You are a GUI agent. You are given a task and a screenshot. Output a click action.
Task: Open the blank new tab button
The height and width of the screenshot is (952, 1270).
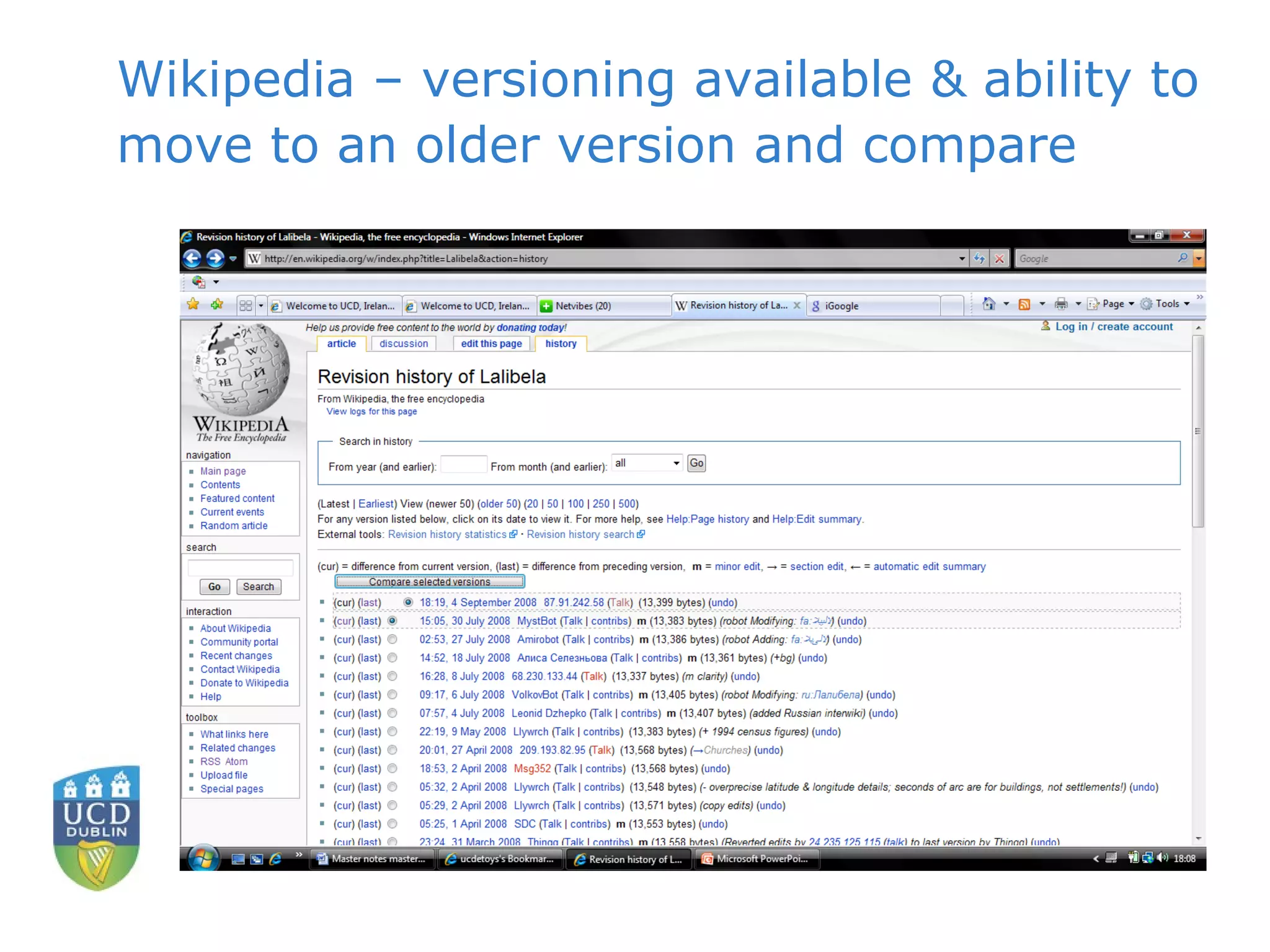[x=952, y=306]
